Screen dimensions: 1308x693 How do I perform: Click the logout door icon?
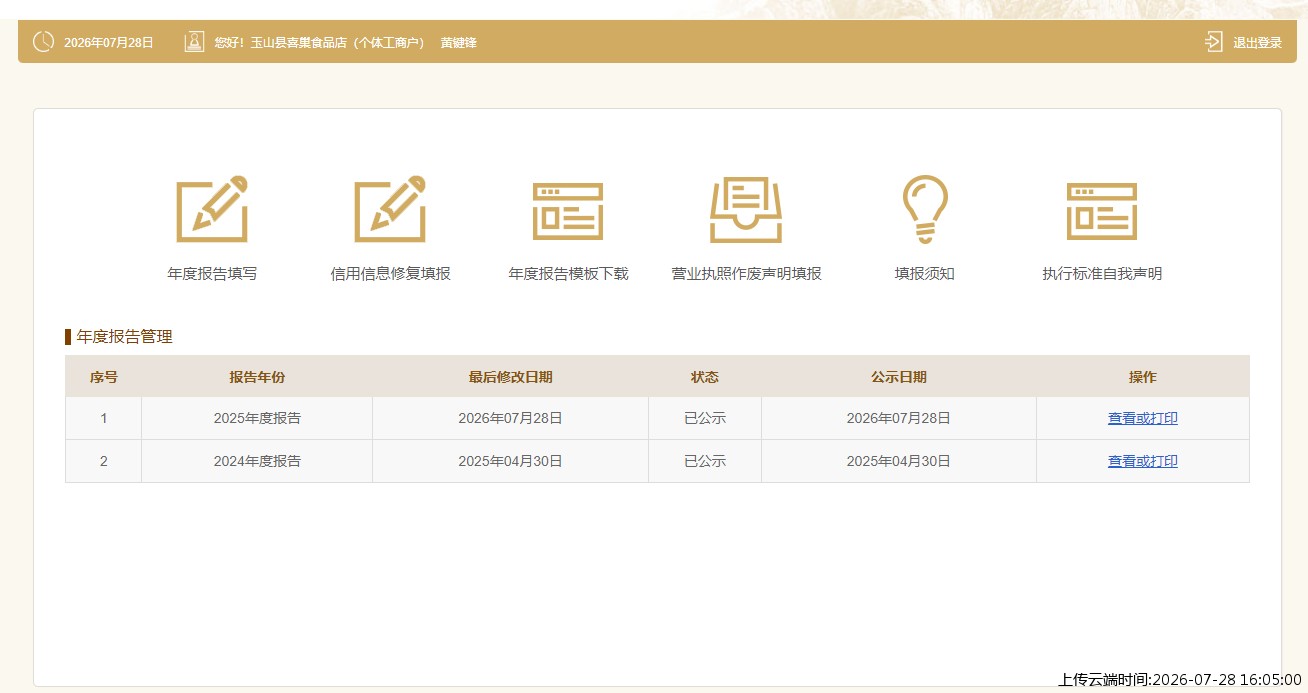click(1214, 42)
